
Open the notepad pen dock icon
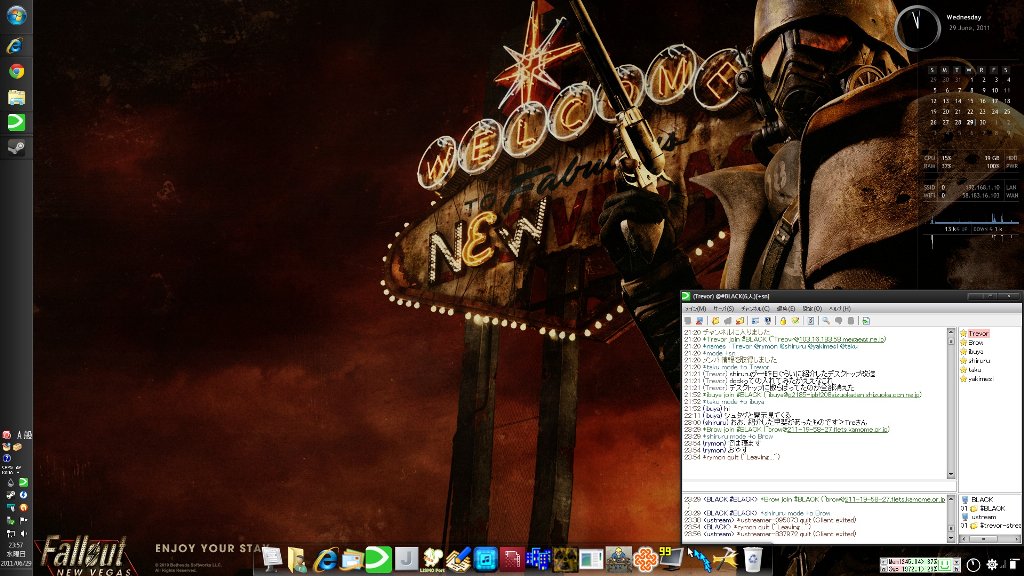point(458,560)
